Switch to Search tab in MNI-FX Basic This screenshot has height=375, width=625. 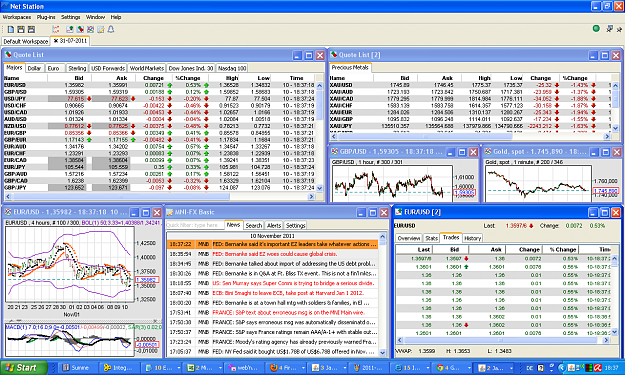(x=254, y=226)
